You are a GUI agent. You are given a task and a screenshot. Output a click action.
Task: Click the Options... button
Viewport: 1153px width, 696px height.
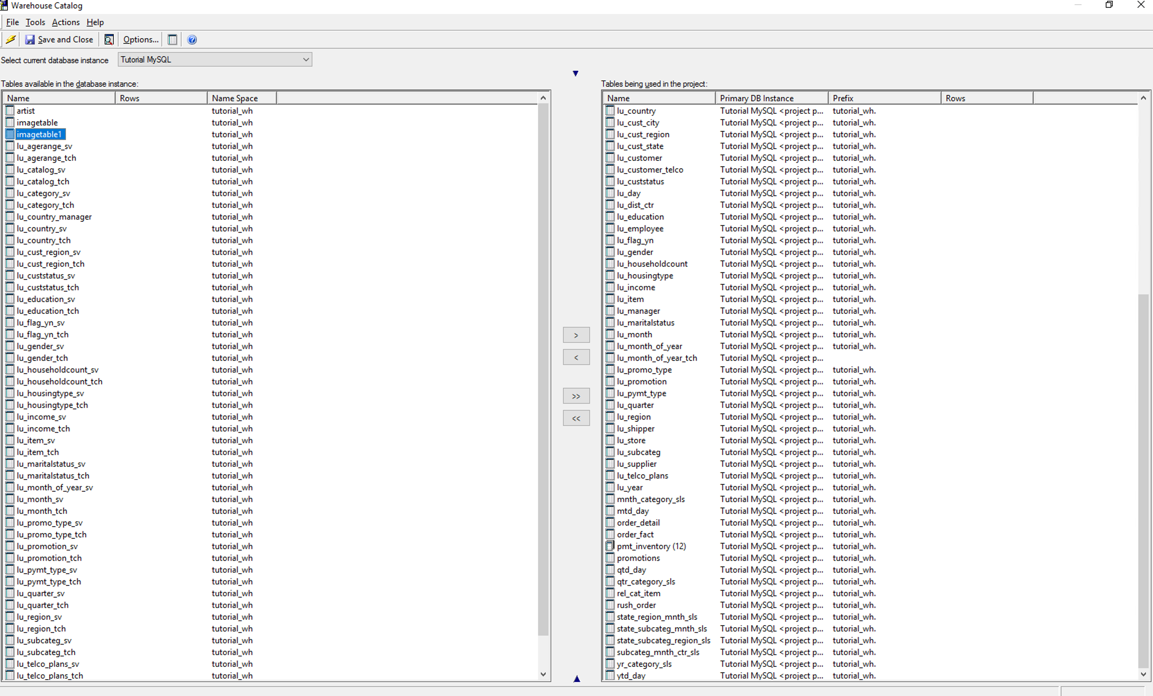140,40
